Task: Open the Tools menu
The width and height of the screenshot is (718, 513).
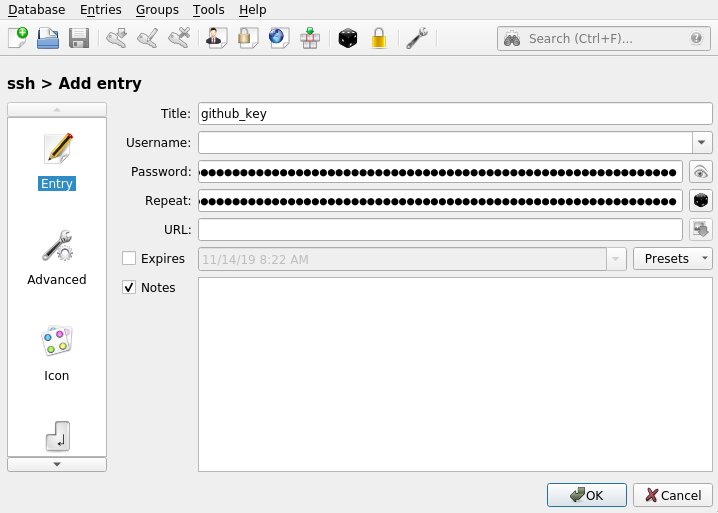Action: pyautogui.click(x=208, y=10)
